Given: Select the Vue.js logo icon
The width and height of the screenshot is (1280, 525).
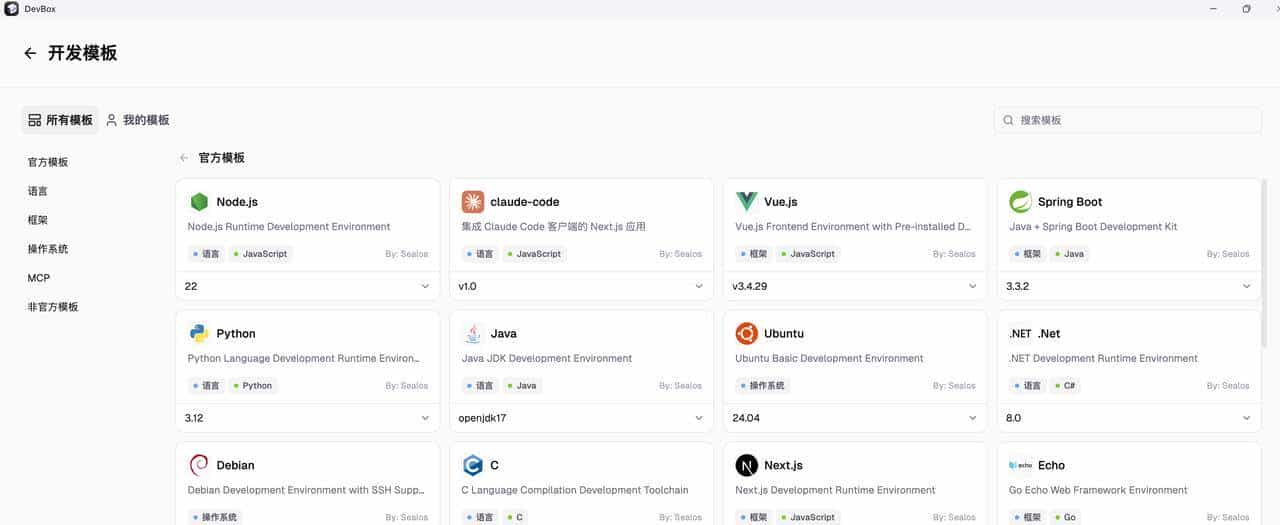Looking at the screenshot, I should tap(746, 202).
